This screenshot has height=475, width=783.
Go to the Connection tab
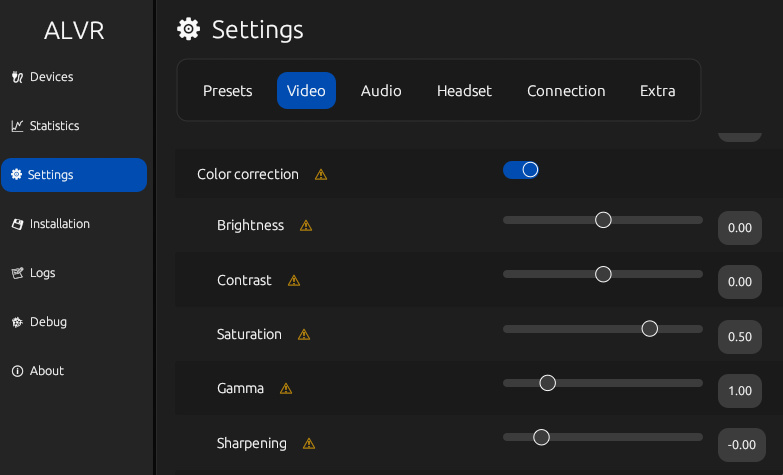click(x=566, y=91)
